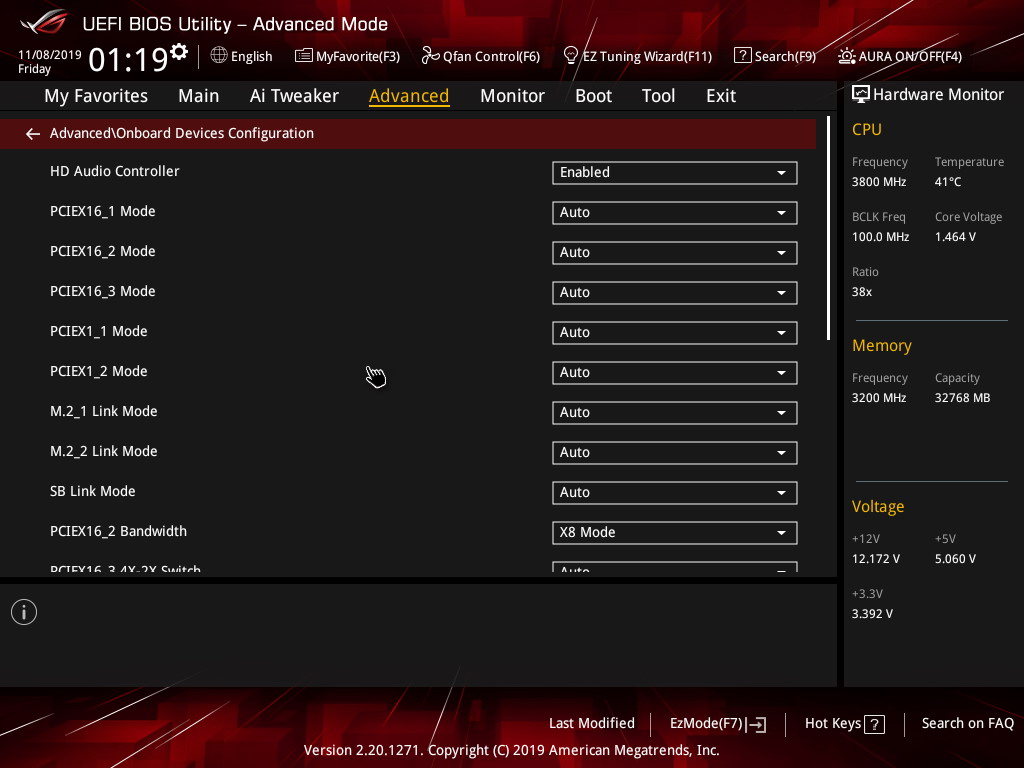Click the 01:19 clock display
Image resolution: width=1024 pixels, height=768 pixels.
click(128, 59)
